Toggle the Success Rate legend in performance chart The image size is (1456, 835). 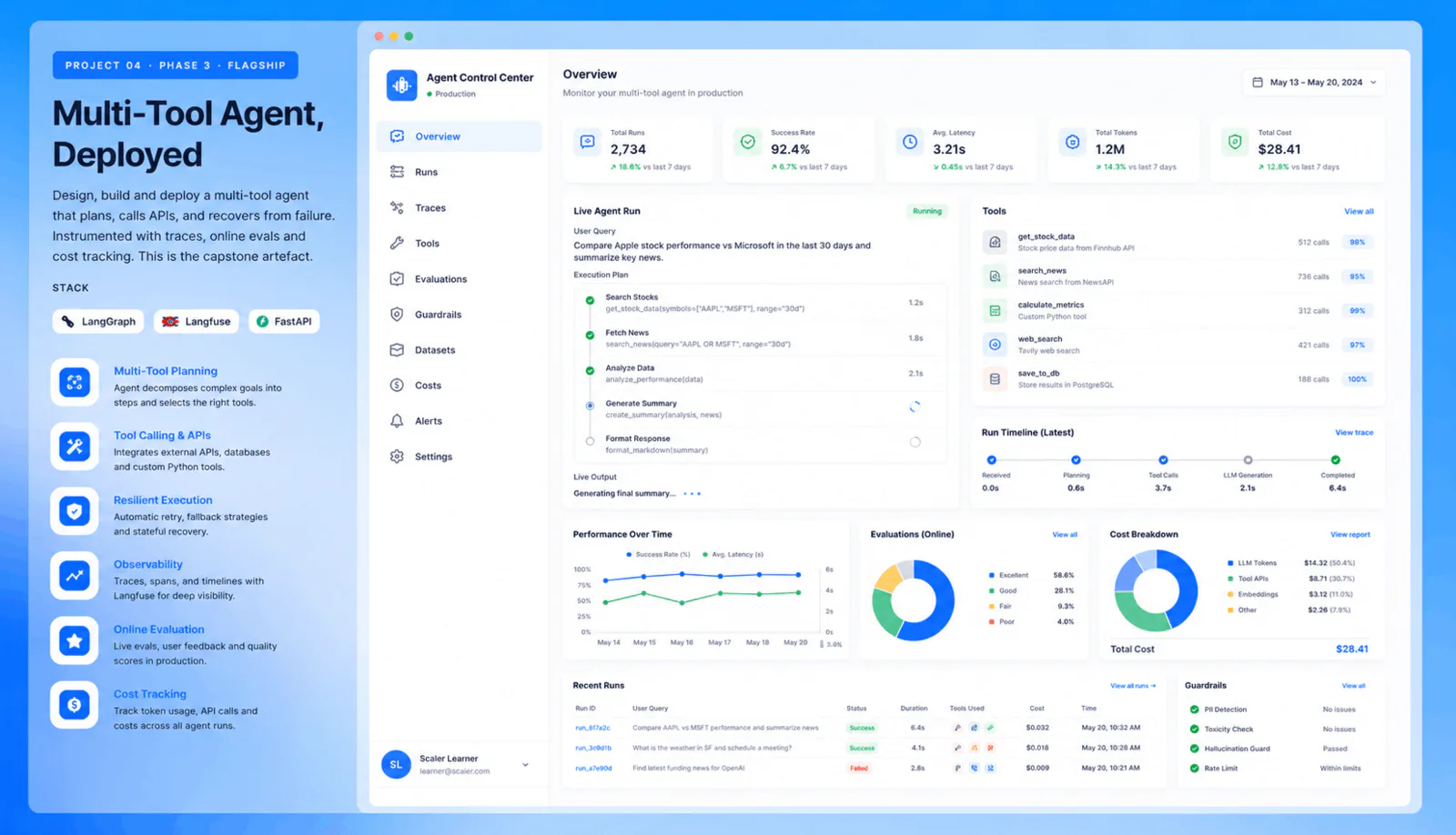coord(659,554)
